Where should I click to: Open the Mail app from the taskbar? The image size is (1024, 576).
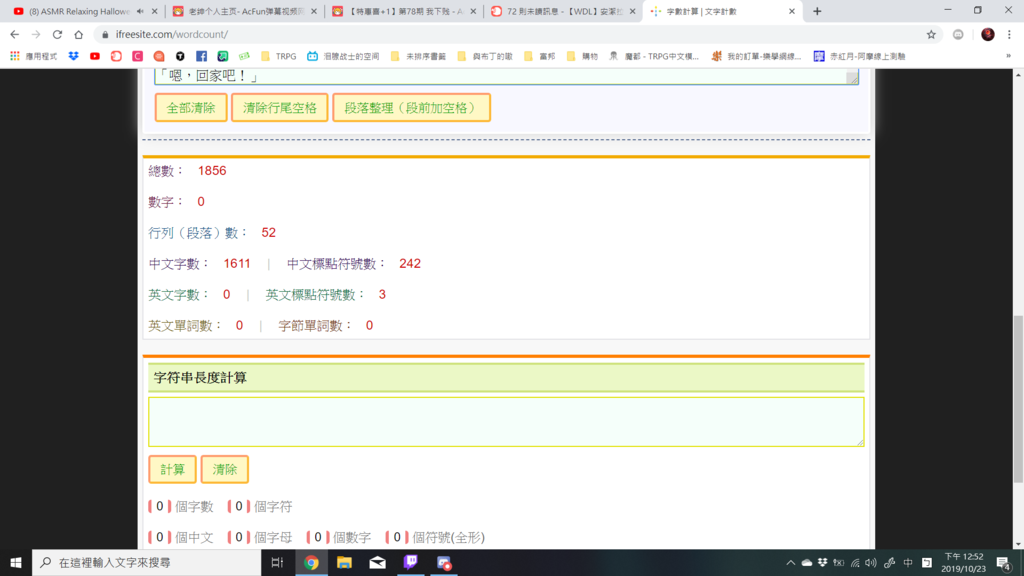377,562
